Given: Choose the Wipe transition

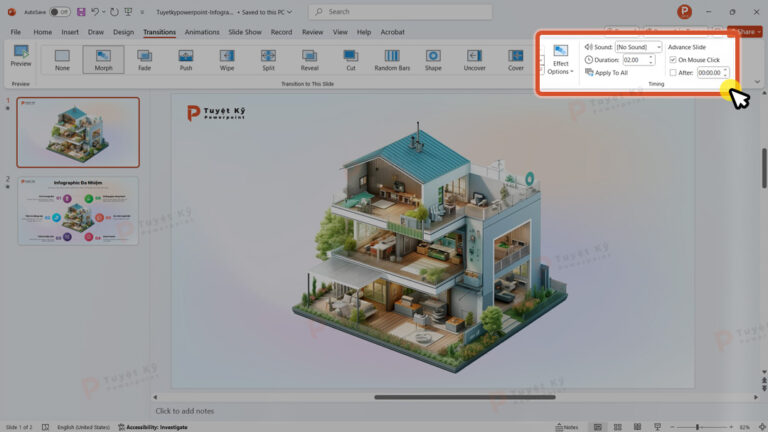Looking at the screenshot, I should [x=227, y=60].
